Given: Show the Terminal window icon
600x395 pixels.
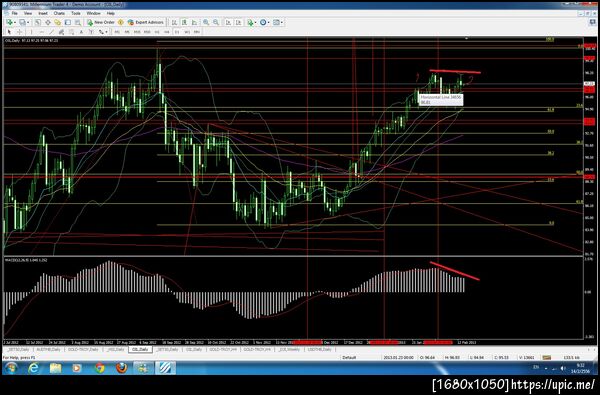Looking at the screenshot, I should pyautogui.click(x=68, y=22).
